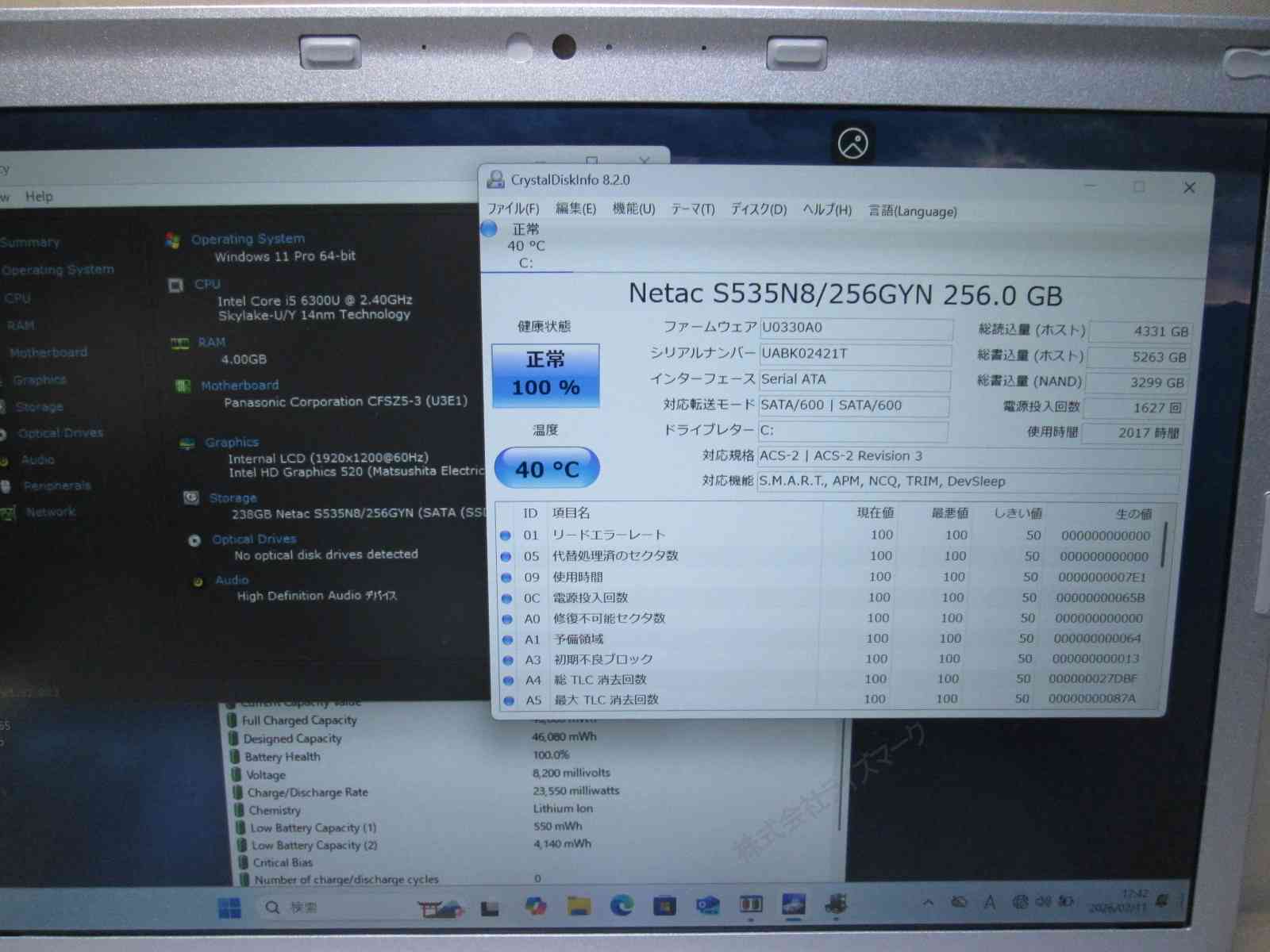Open Copilot from the taskbar
This screenshot has width=1270, height=952.
[536, 905]
